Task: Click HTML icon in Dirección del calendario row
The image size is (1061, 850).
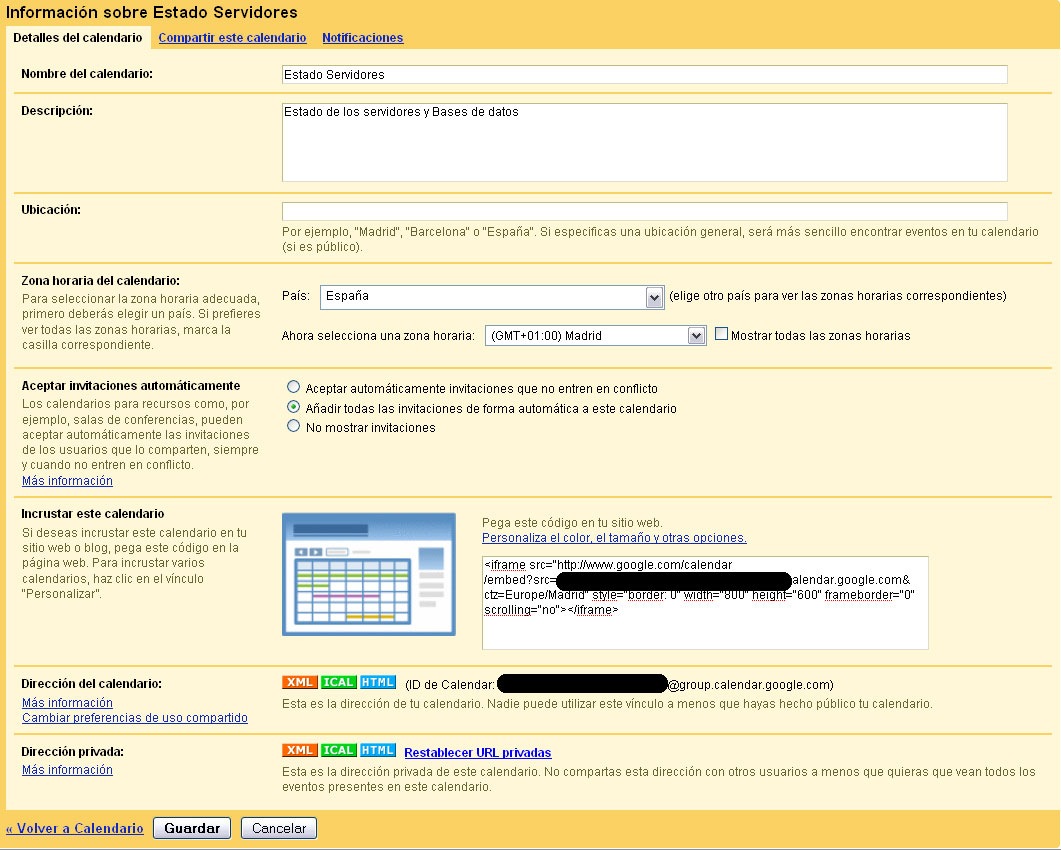Action: [x=378, y=682]
